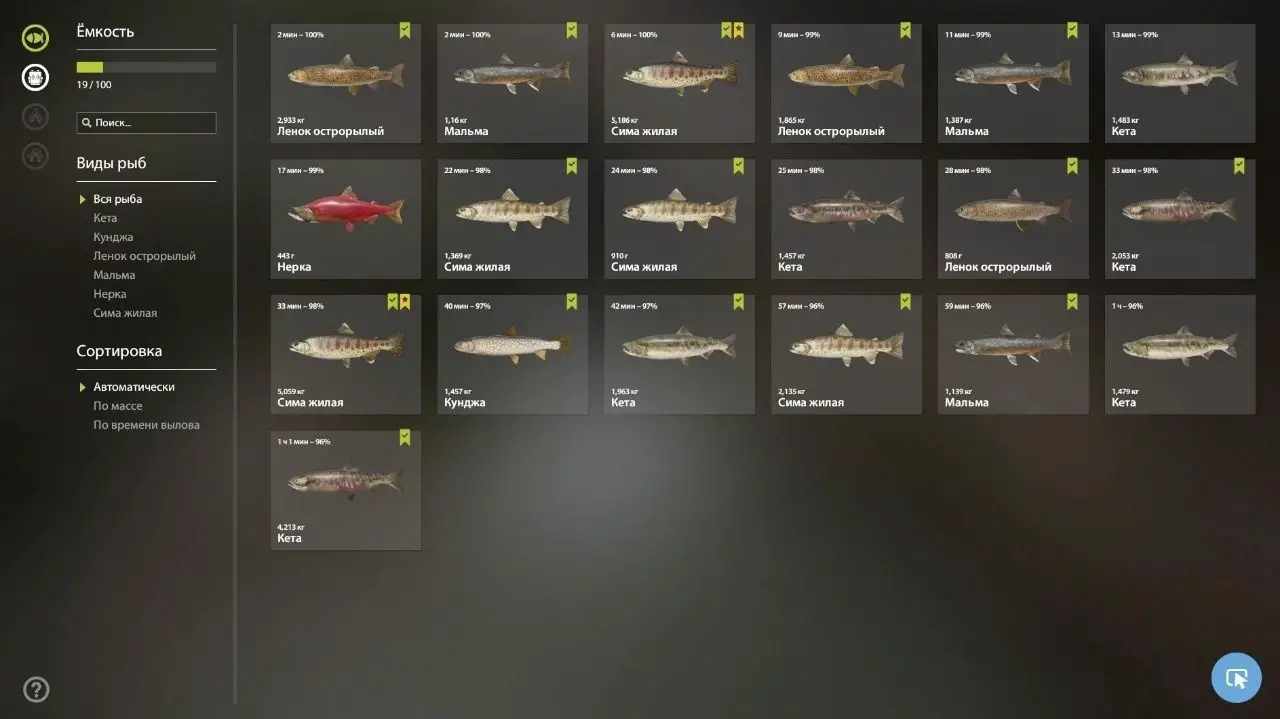Toggle green bookmark on 2,933 кг Ленок острорылый
Image resolution: width=1280 pixels, height=719 pixels.
[x=404, y=31]
